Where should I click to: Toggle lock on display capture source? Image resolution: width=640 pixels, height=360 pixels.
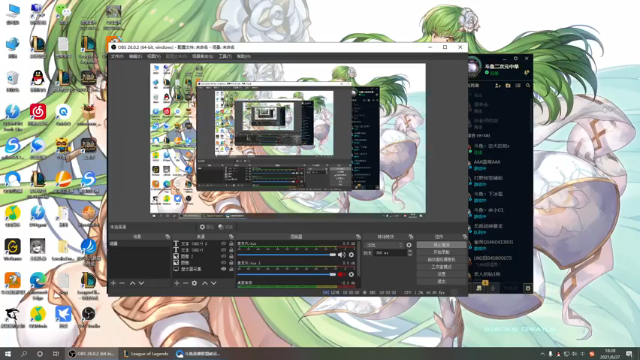point(231,269)
